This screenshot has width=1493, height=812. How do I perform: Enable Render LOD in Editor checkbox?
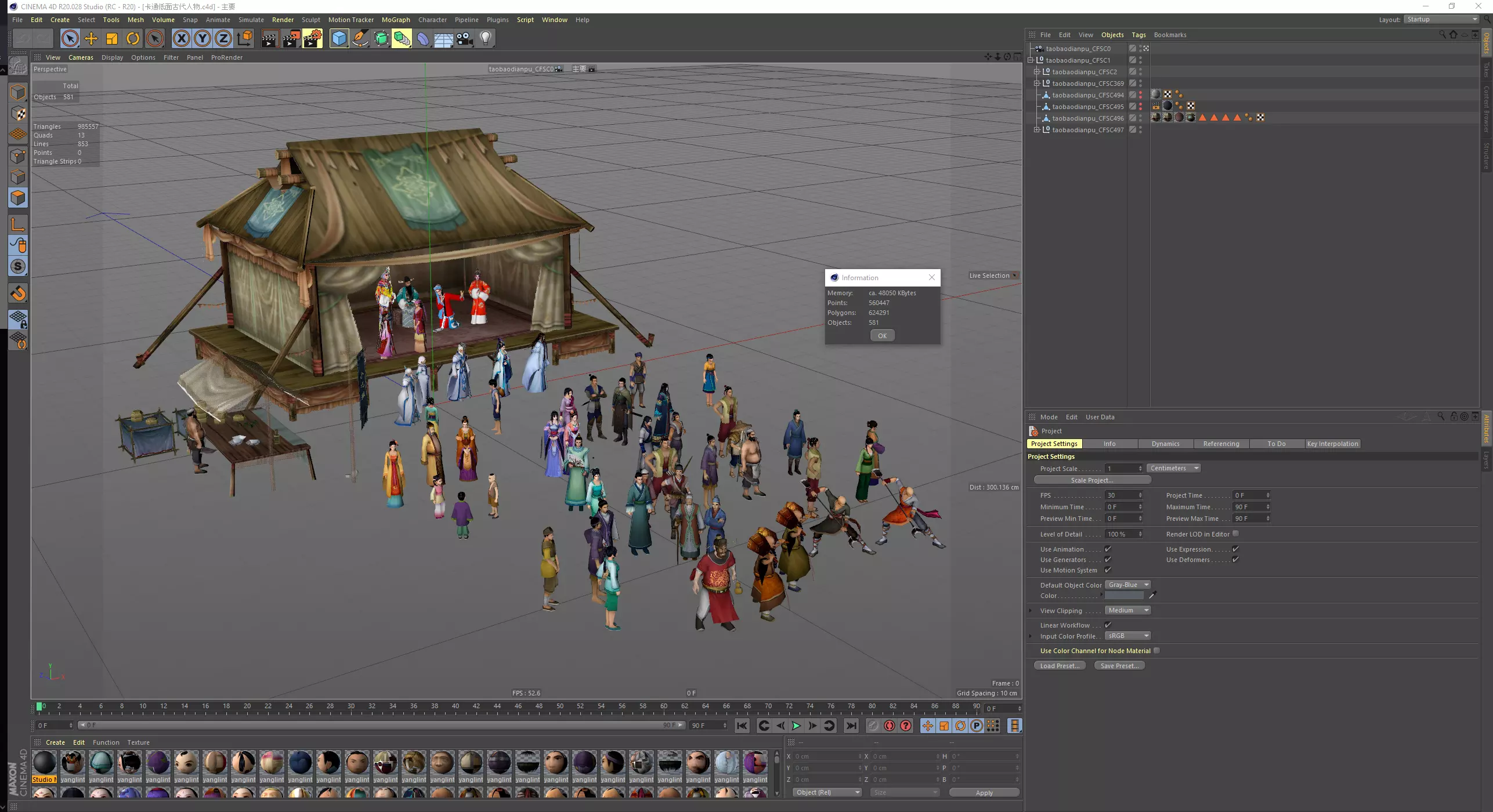point(1235,534)
